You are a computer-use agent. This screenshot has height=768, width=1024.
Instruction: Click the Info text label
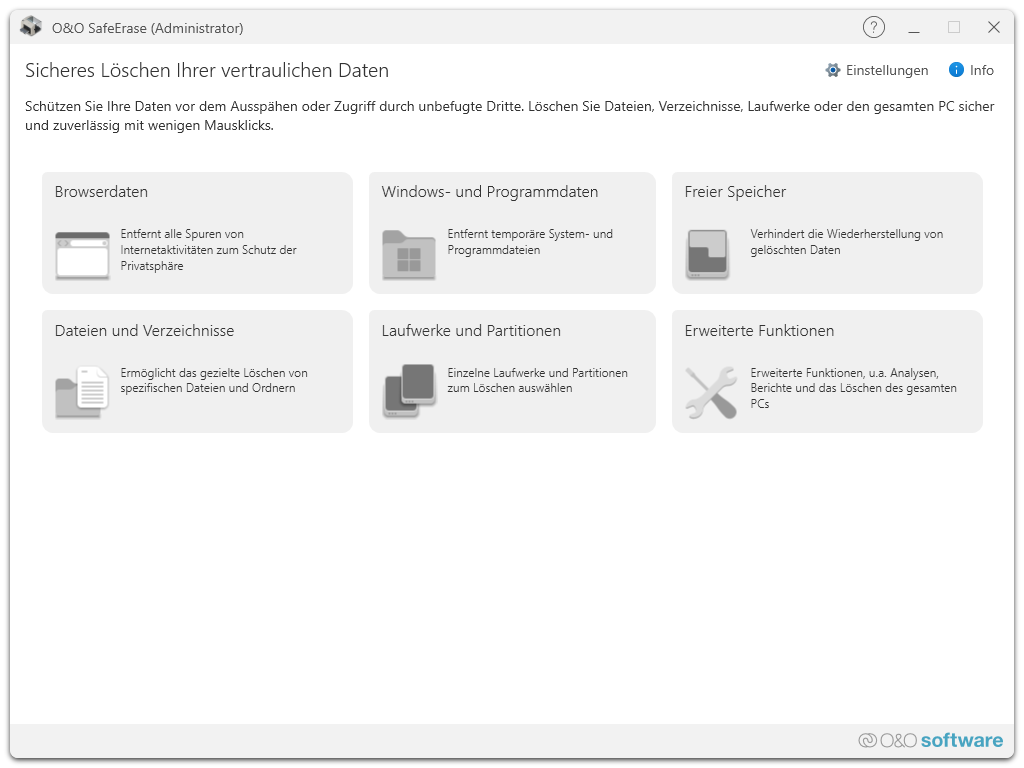982,70
